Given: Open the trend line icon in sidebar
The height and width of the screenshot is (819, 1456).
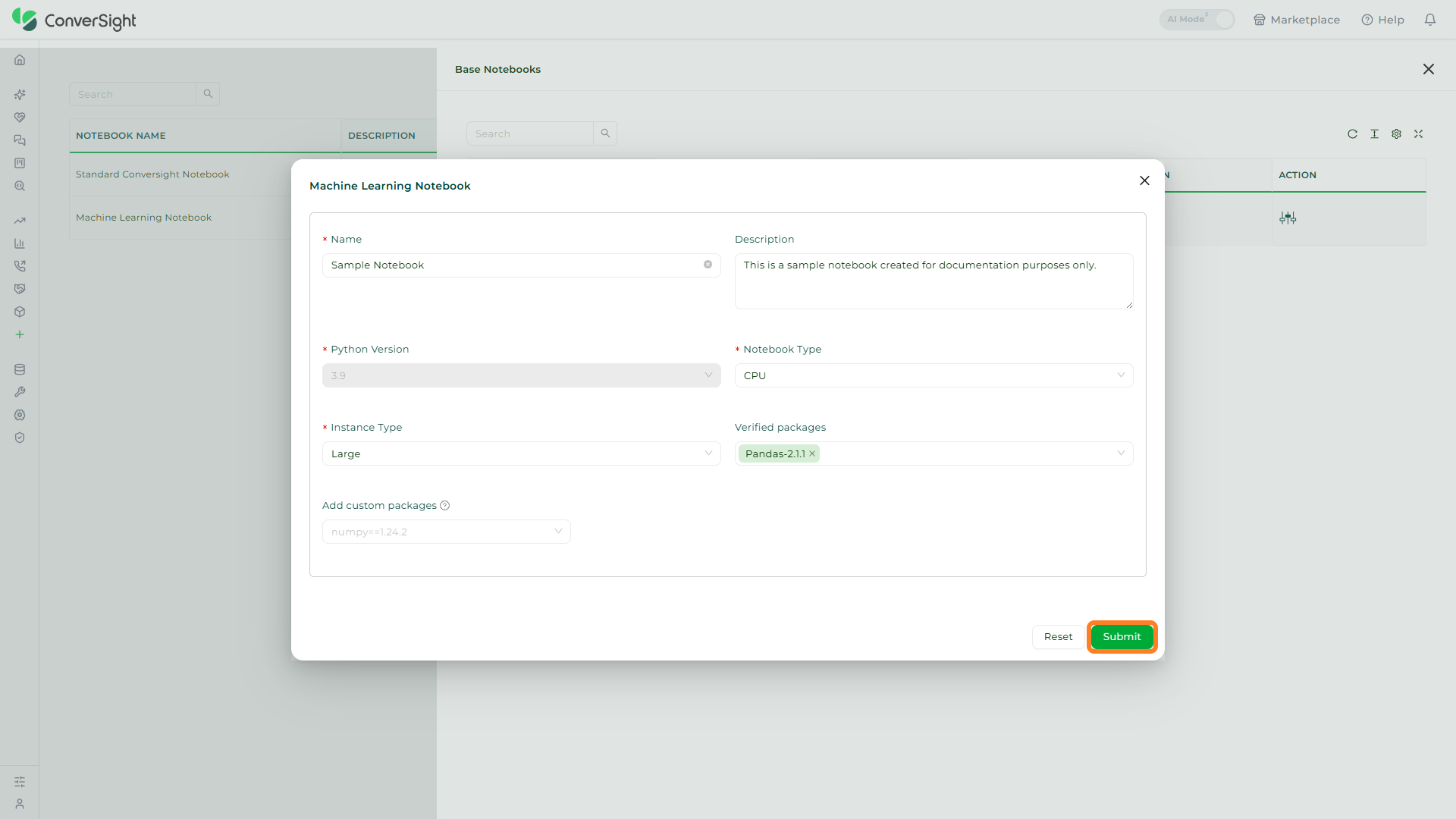Looking at the screenshot, I should [20, 221].
